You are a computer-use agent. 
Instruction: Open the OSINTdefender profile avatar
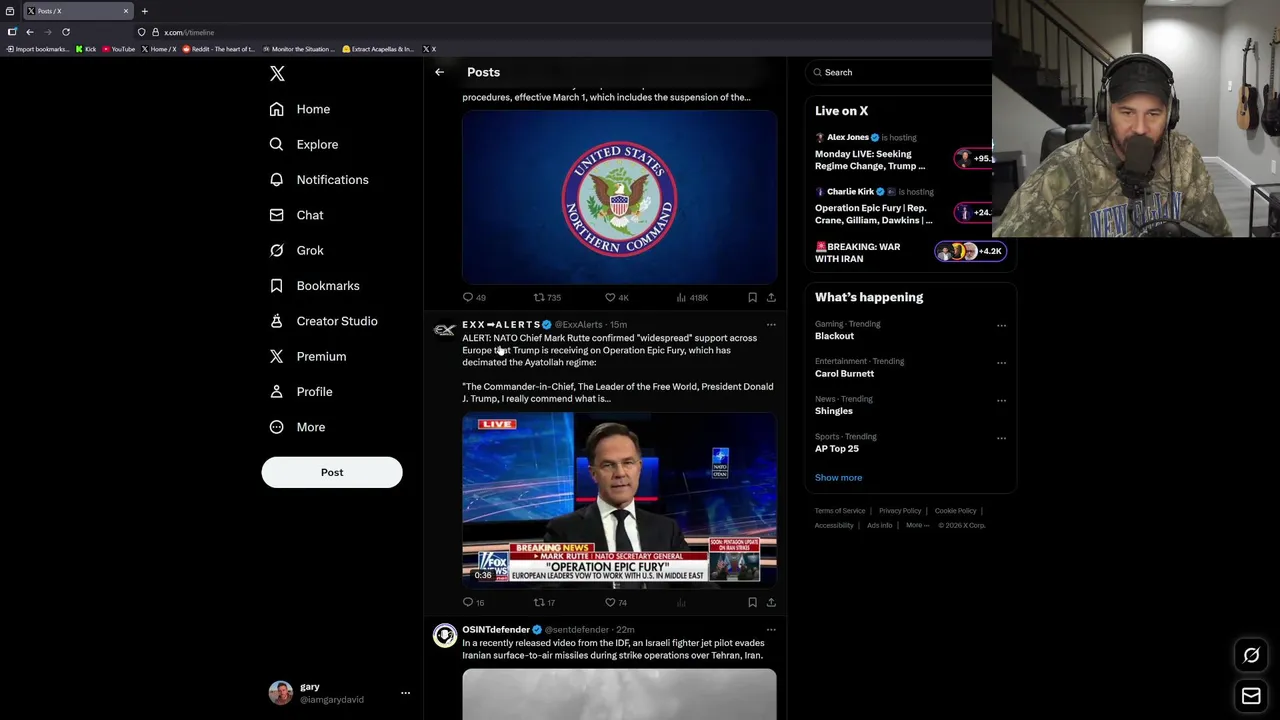click(445, 636)
